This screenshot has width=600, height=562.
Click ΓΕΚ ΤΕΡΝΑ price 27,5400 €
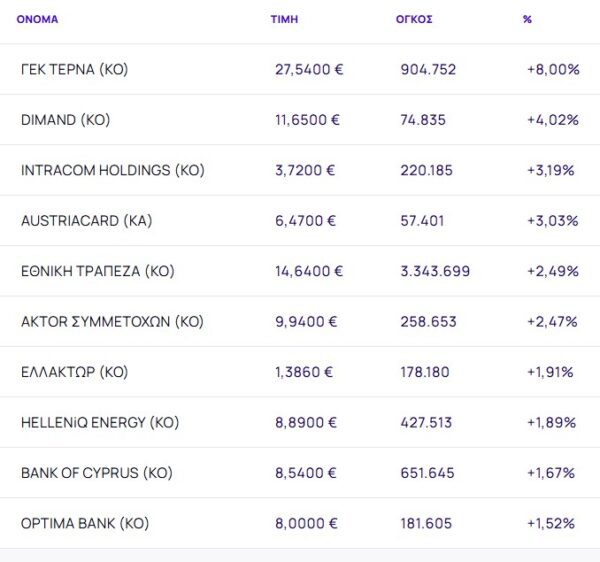coord(309,70)
